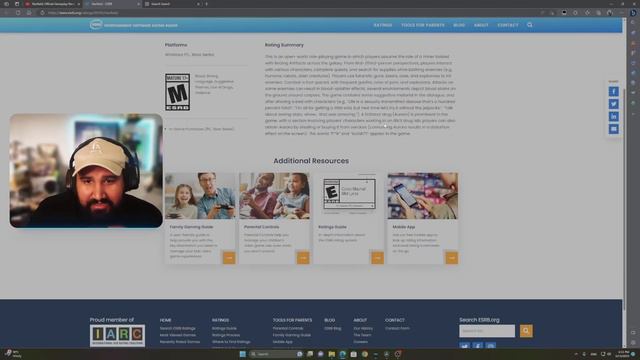
Task: Open footer link Search ESRB Ratings
Action: pos(178,329)
